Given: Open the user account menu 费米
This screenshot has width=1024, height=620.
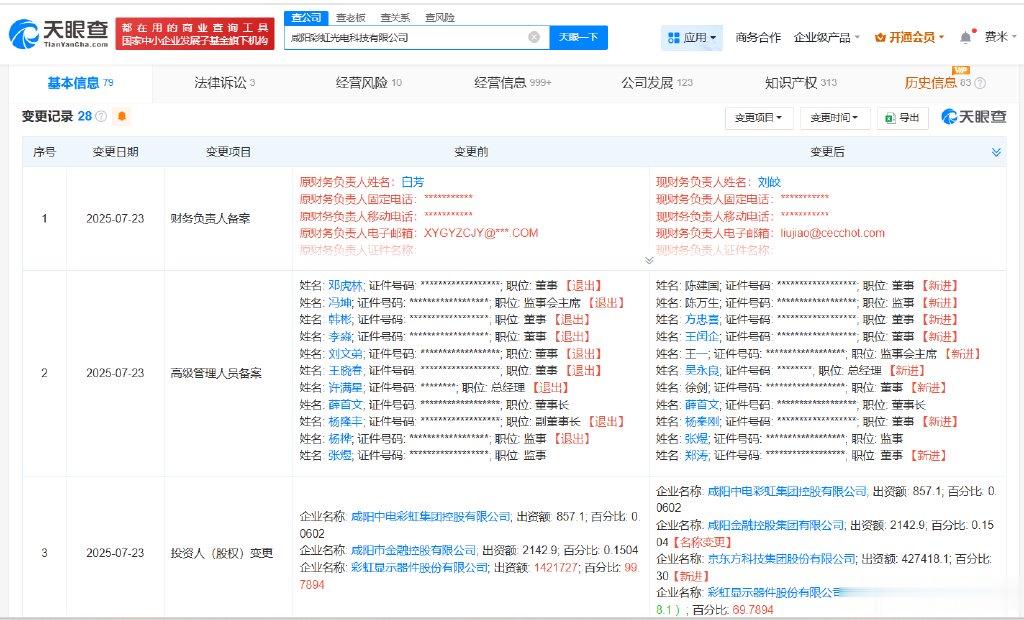Looking at the screenshot, I should click(x=1000, y=37).
